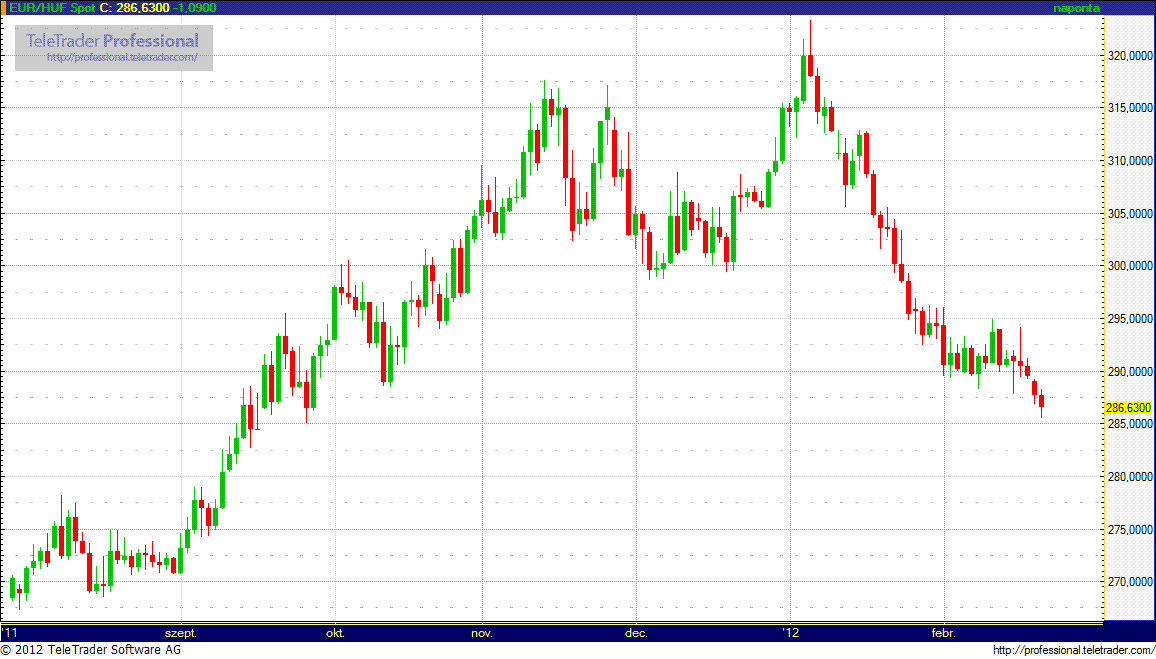Click the 280,0000 price axis label
Screen dimensions: 1156x659
pyautogui.click(x=1128, y=476)
